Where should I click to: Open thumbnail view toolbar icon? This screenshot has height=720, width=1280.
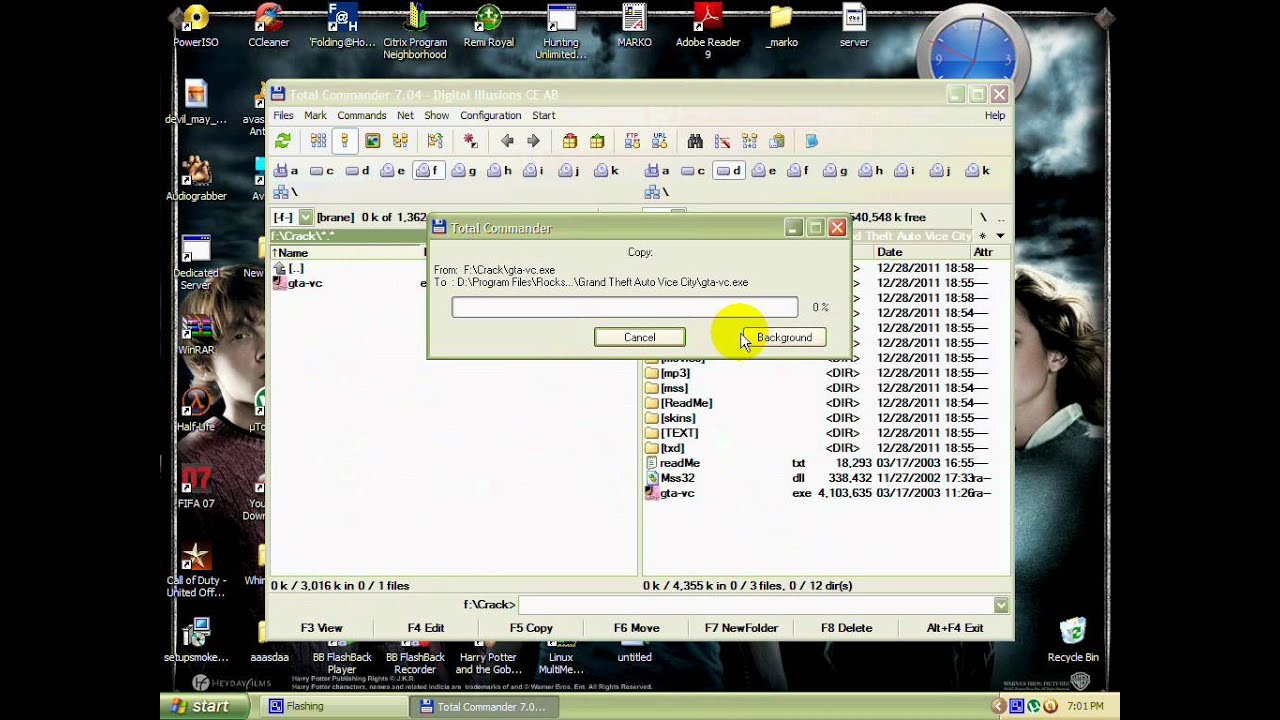click(373, 141)
